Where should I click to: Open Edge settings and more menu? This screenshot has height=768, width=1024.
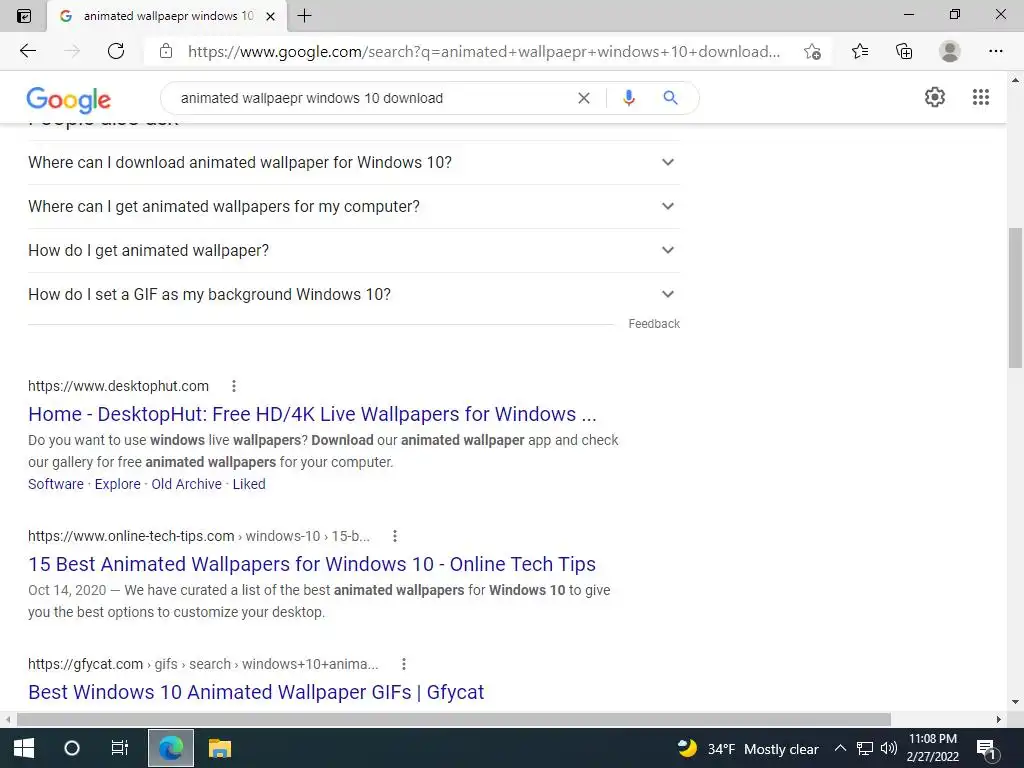995,51
